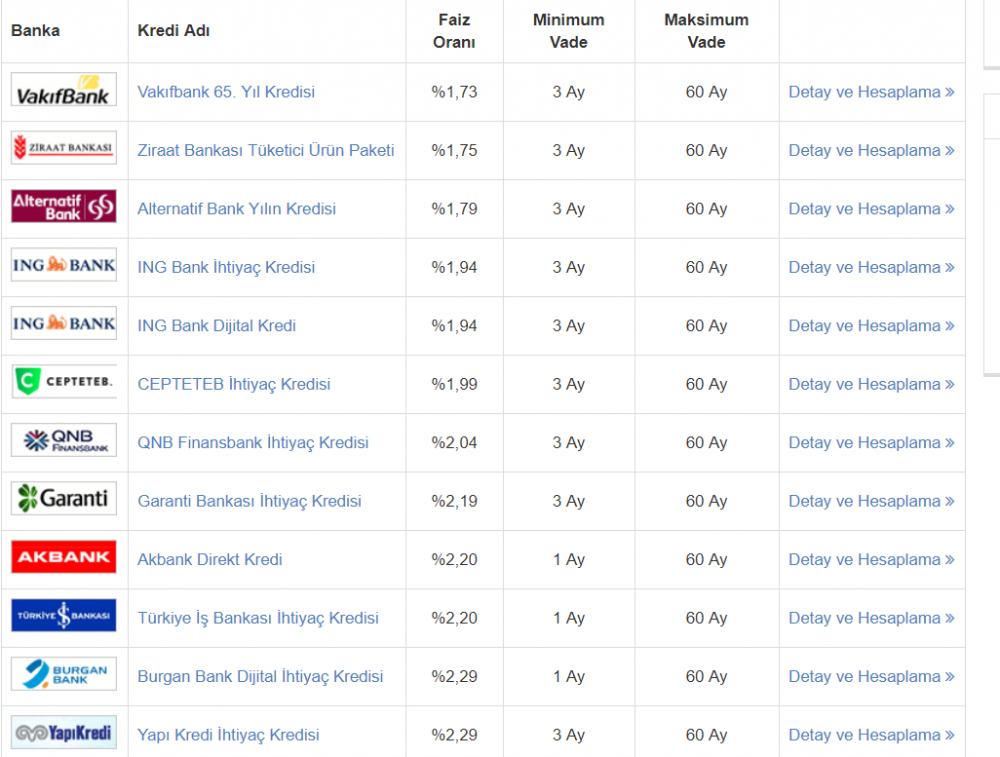
Task: Open CEPTETEB İhtiyaç Kredisi link
Action: point(234,385)
